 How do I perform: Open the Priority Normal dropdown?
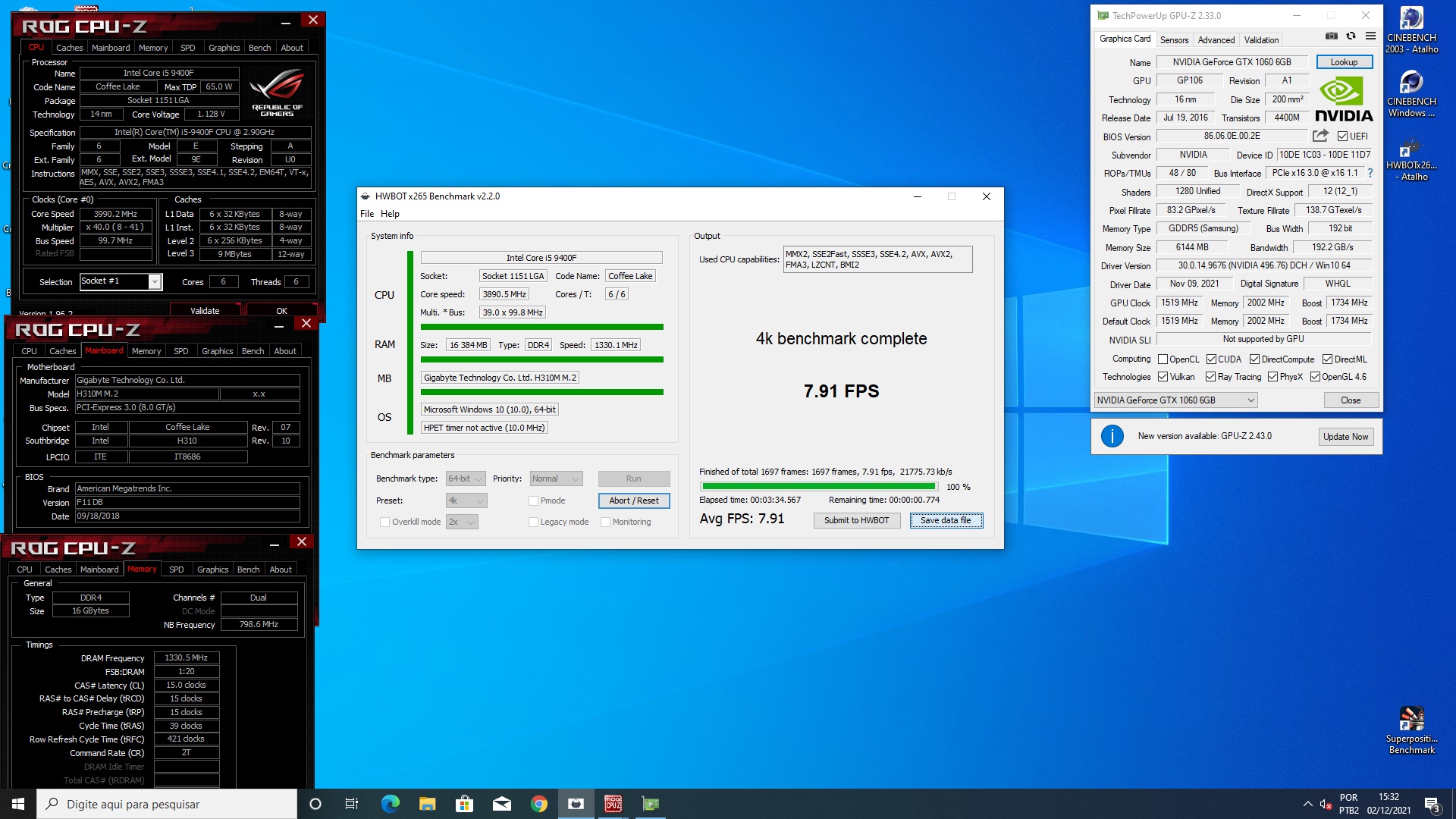(556, 479)
